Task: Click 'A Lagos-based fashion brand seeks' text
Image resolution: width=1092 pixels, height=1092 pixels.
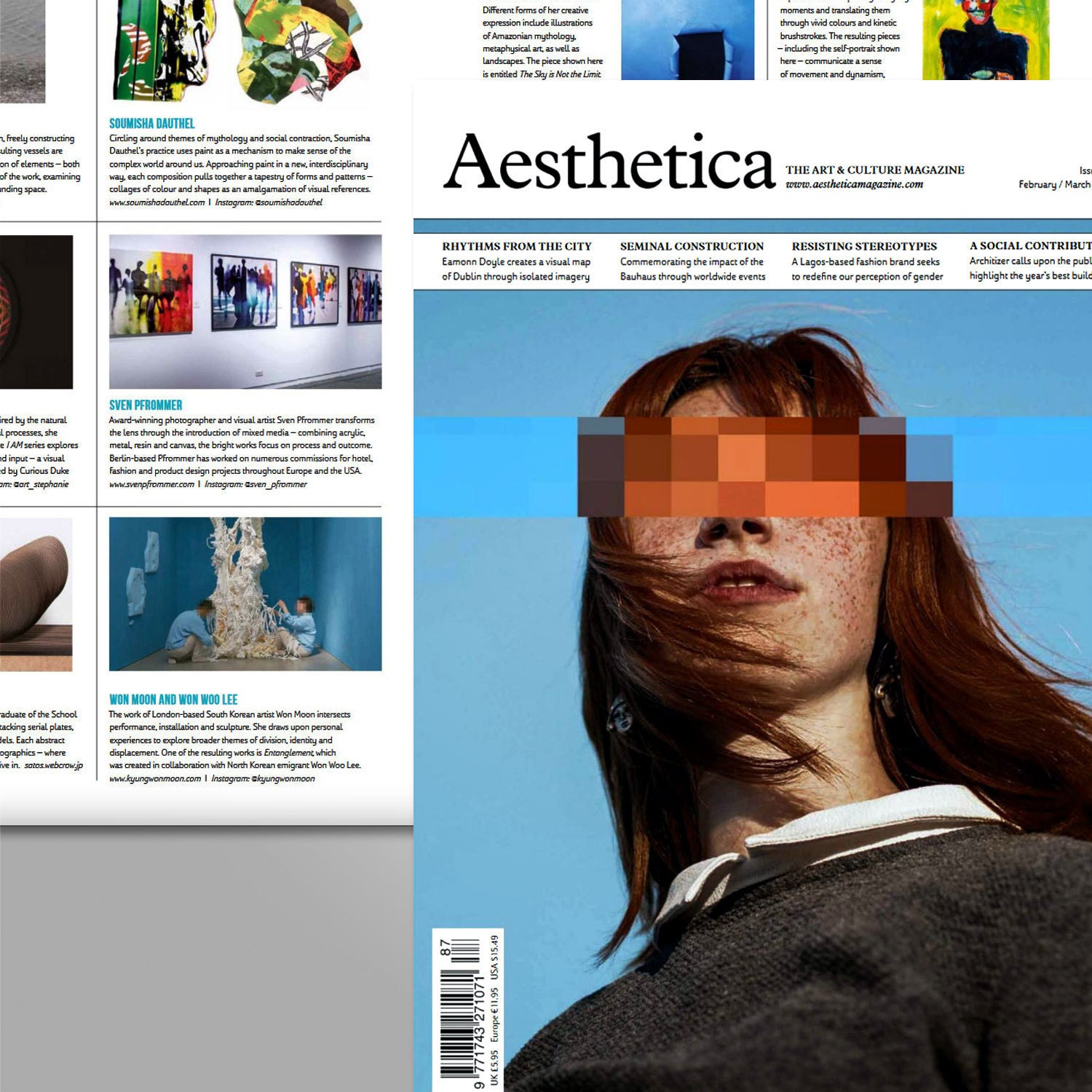Action: [866, 262]
